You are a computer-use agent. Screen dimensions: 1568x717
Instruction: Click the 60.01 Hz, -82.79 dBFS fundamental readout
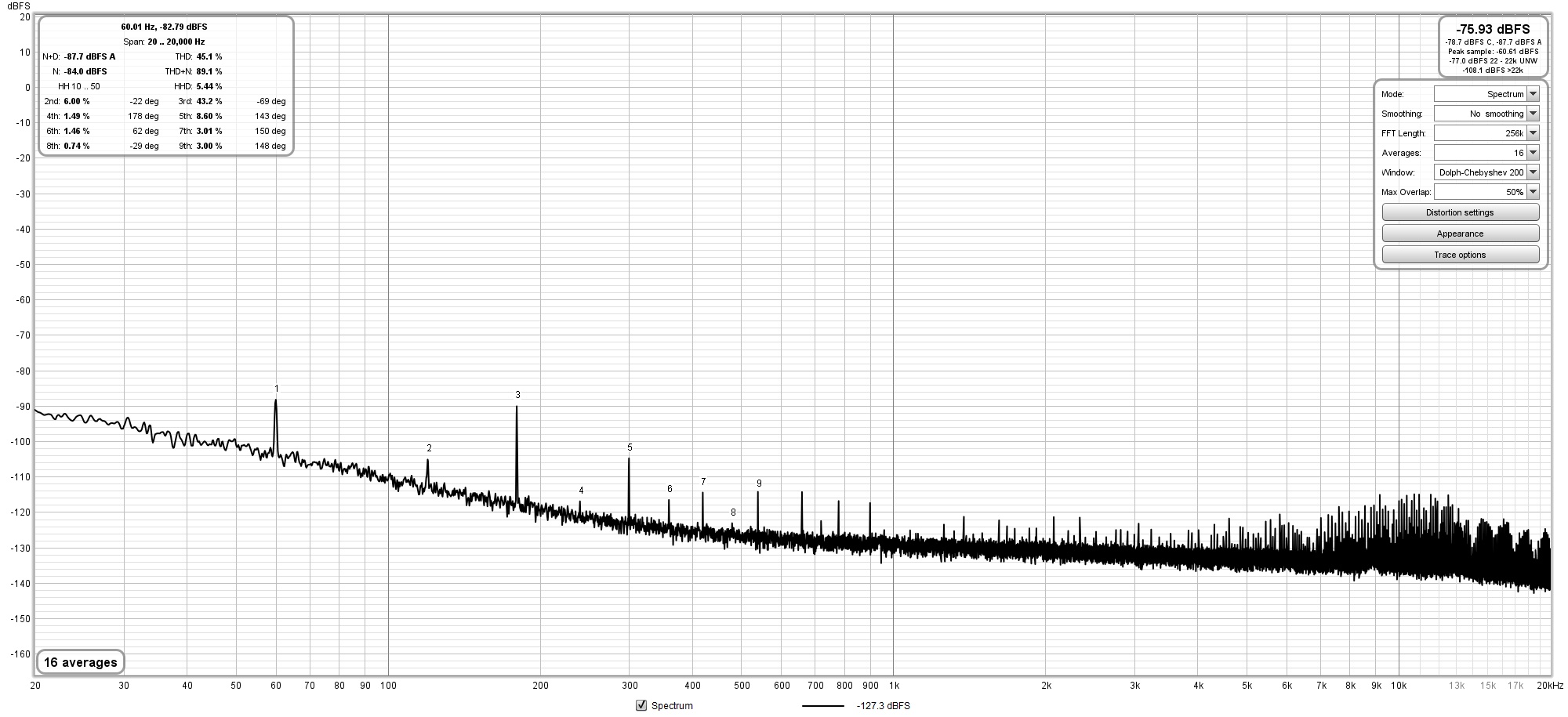click(x=164, y=27)
